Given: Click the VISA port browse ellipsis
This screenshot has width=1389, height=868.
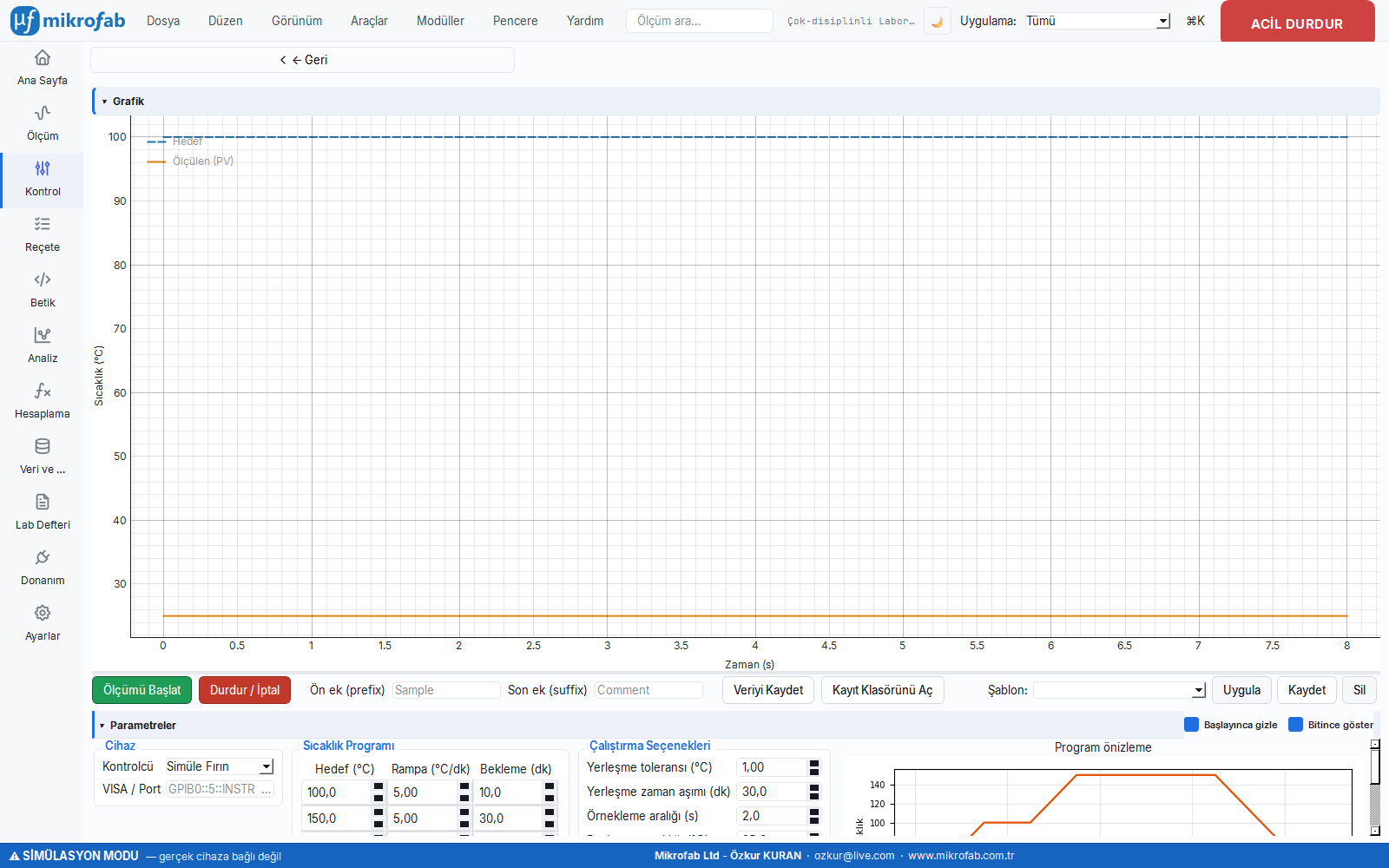Looking at the screenshot, I should pyautogui.click(x=267, y=789).
